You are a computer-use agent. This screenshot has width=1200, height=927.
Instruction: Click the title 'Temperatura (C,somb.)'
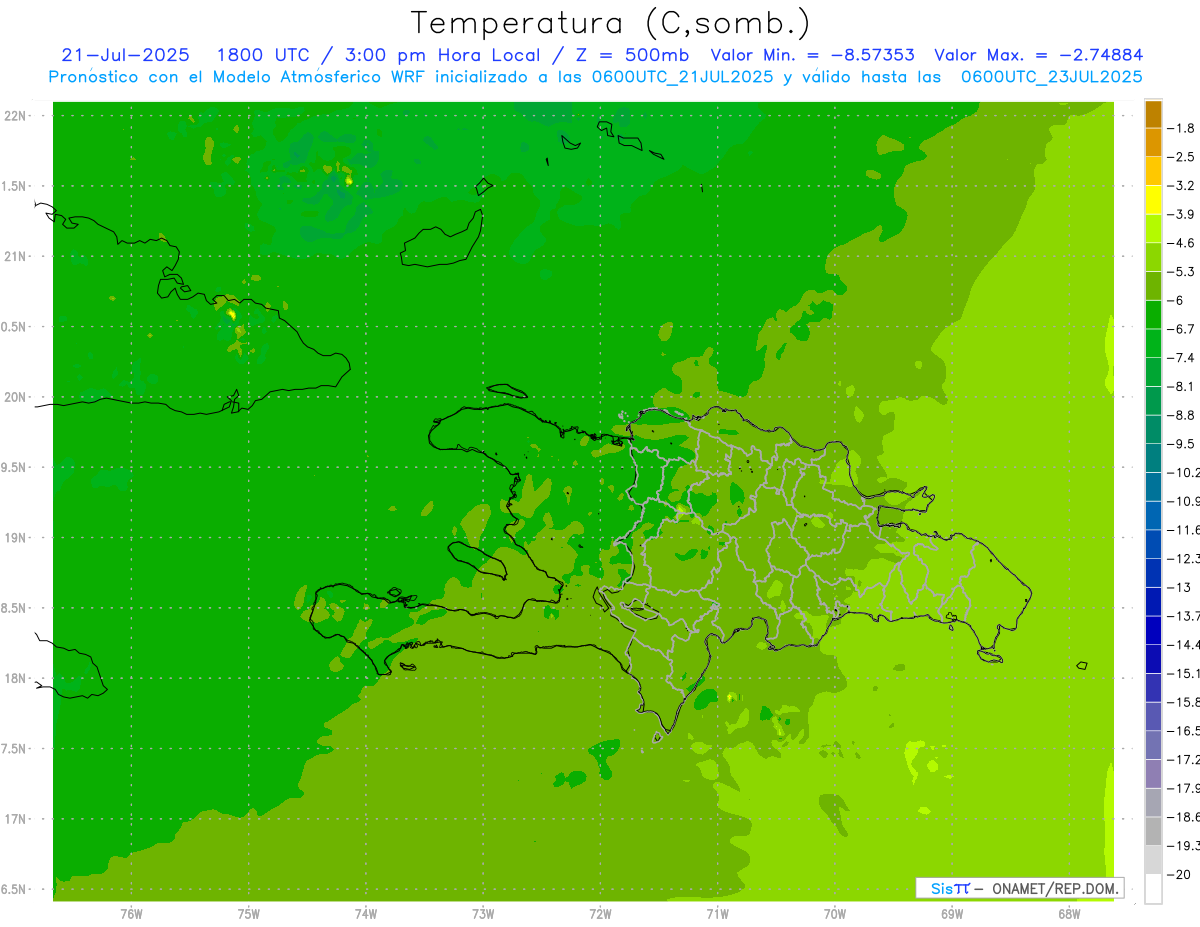coord(611,23)
